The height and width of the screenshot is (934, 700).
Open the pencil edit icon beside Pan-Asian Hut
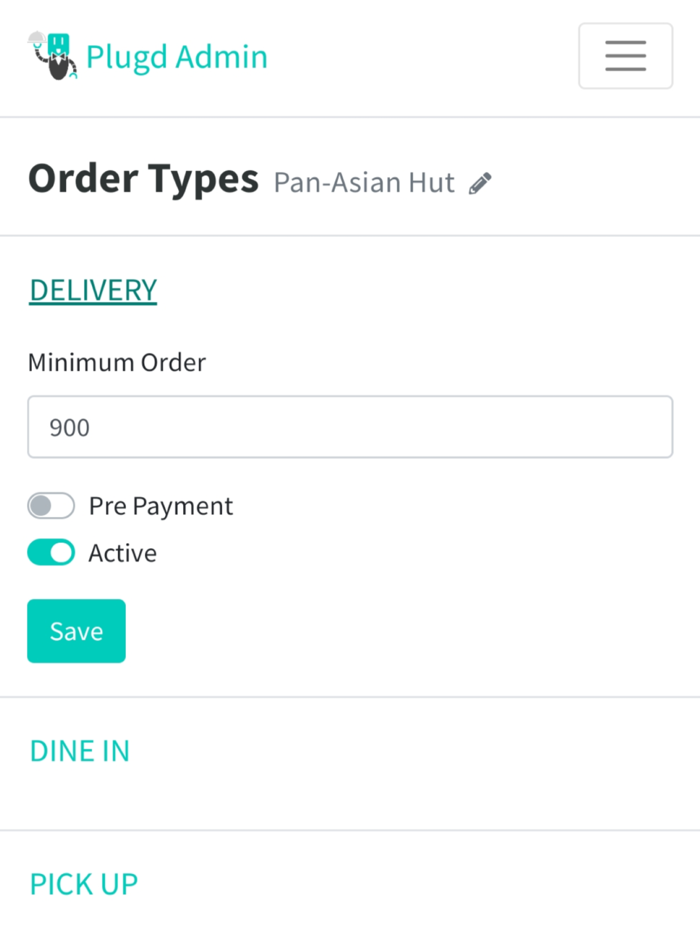coord(479,183)
